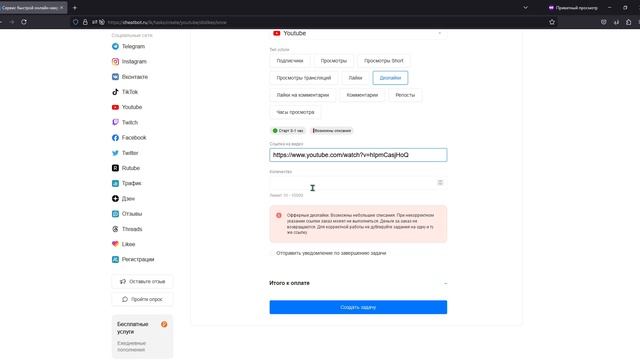640x360 pixels.
Task: Expand the Youtube social network dropdown
Action: (x=358, y=33)
